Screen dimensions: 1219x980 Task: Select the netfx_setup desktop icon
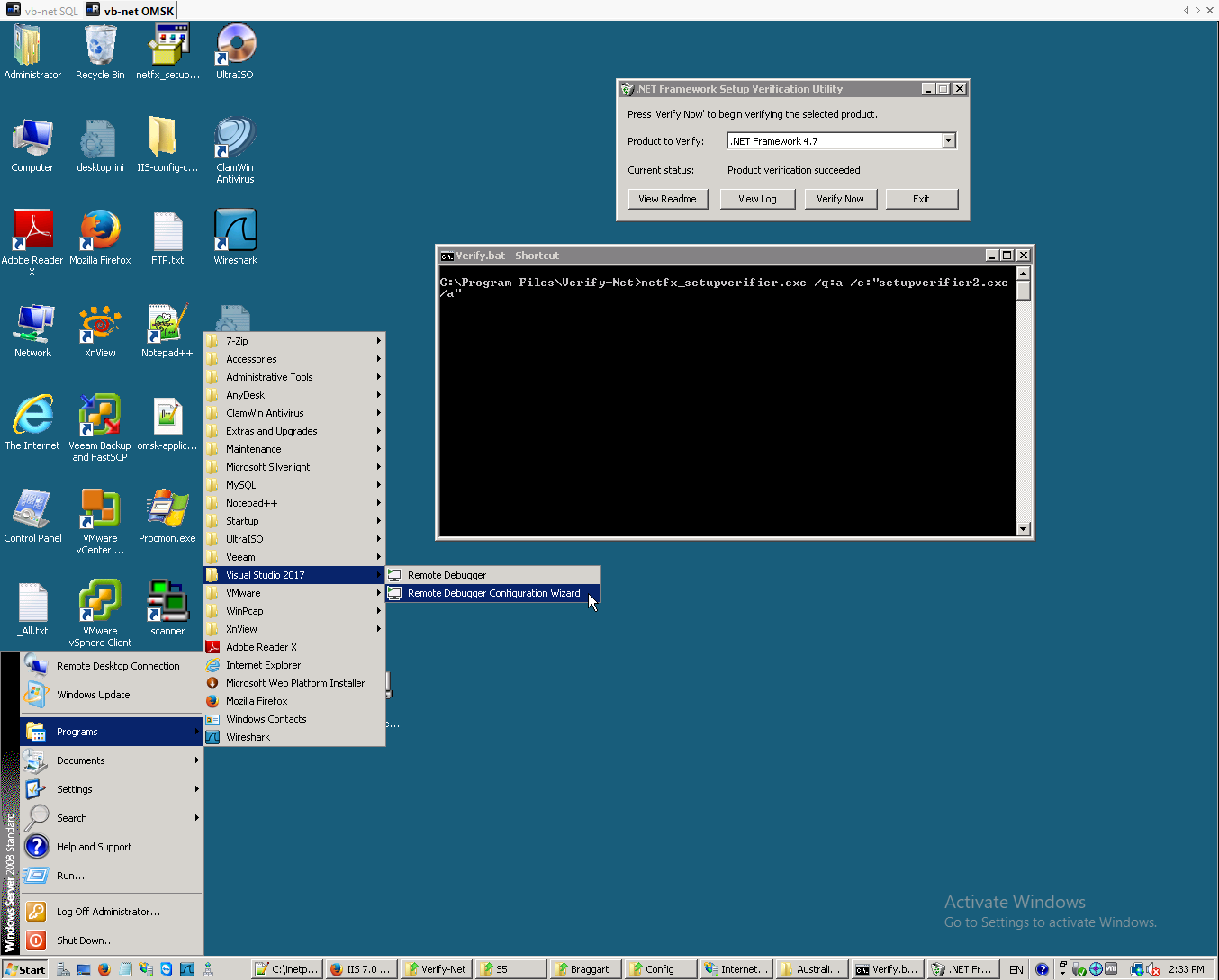click(x=167, y=52)
